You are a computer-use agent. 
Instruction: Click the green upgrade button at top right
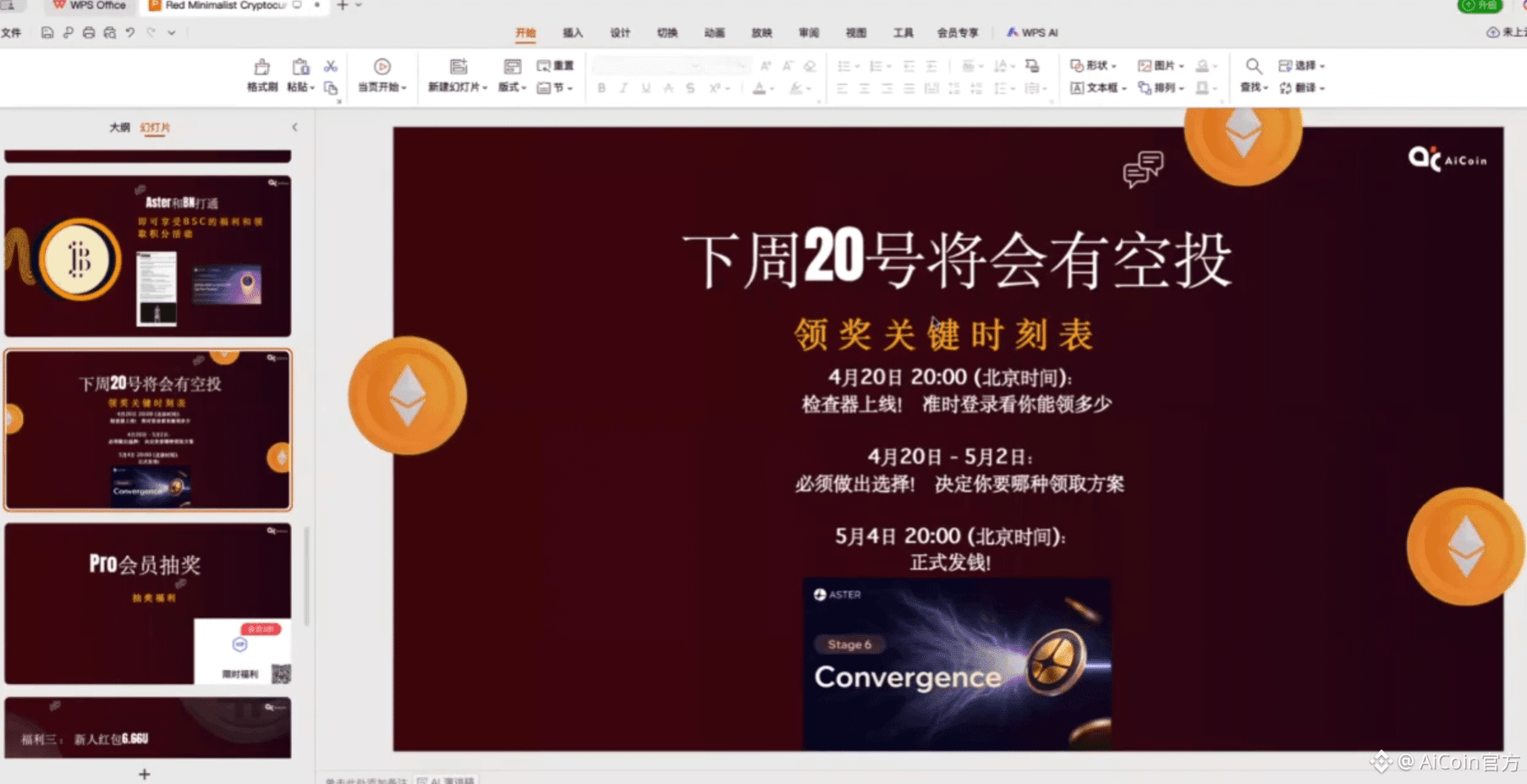1479,5
